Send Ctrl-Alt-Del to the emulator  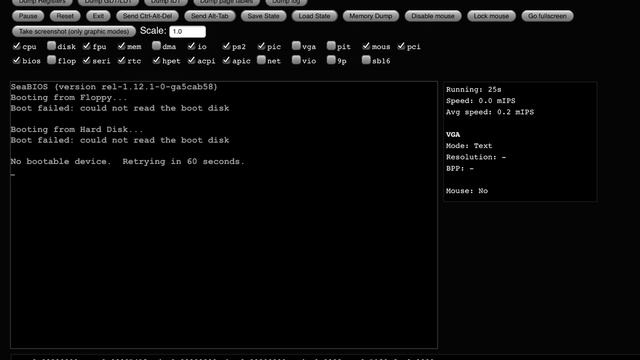click(x=147, y=16)
